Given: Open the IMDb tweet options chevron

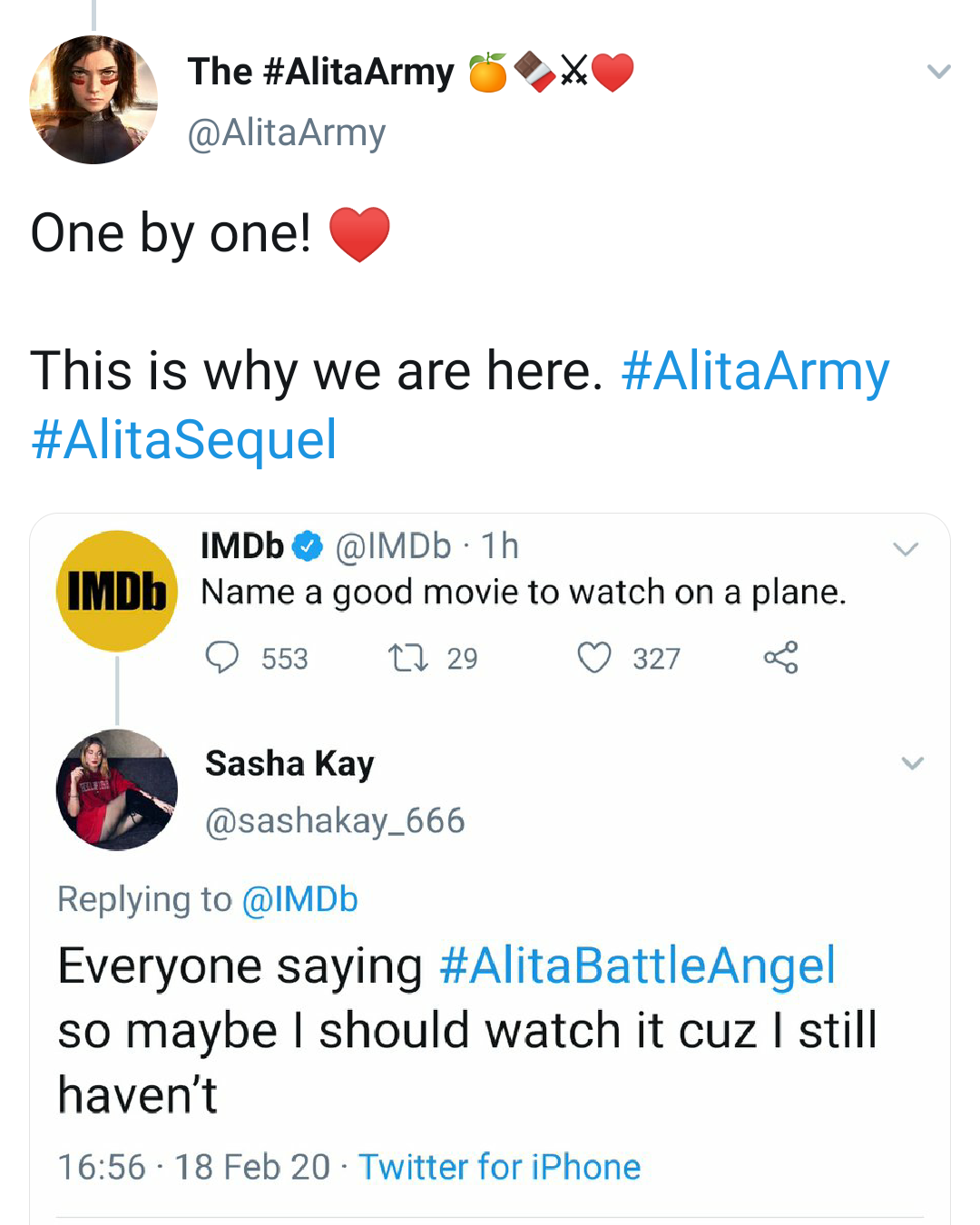Looking at the screenshot, I should pos(906,549).
